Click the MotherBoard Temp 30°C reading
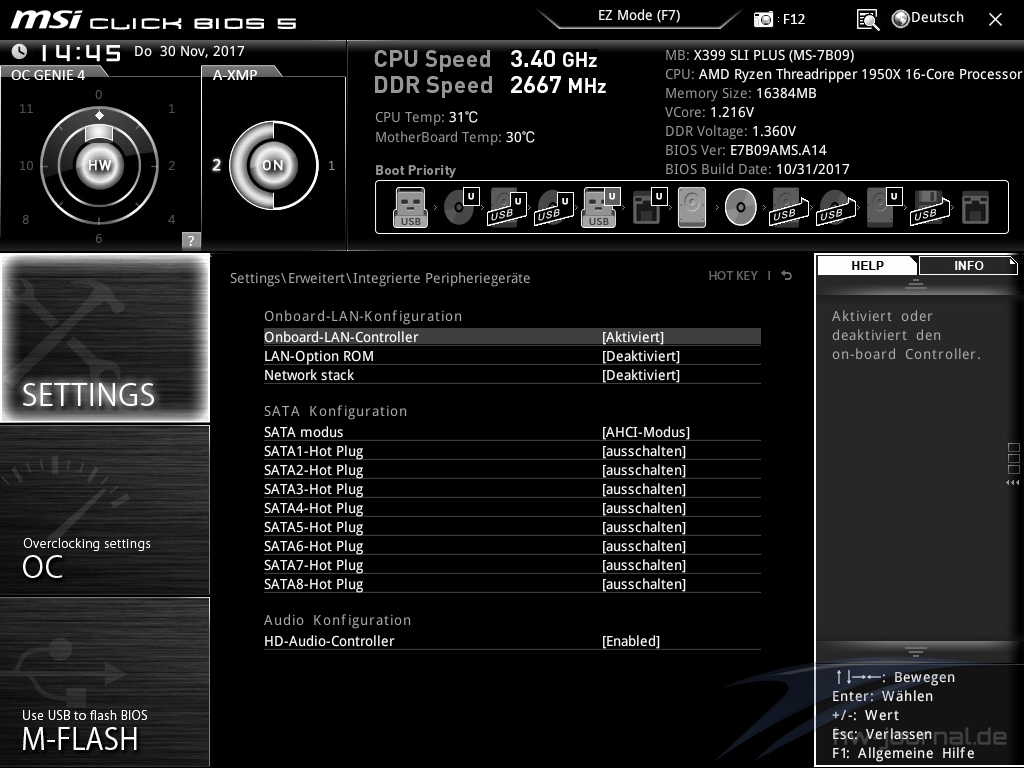The image size is (1024, 768). [x=455, y=137]
